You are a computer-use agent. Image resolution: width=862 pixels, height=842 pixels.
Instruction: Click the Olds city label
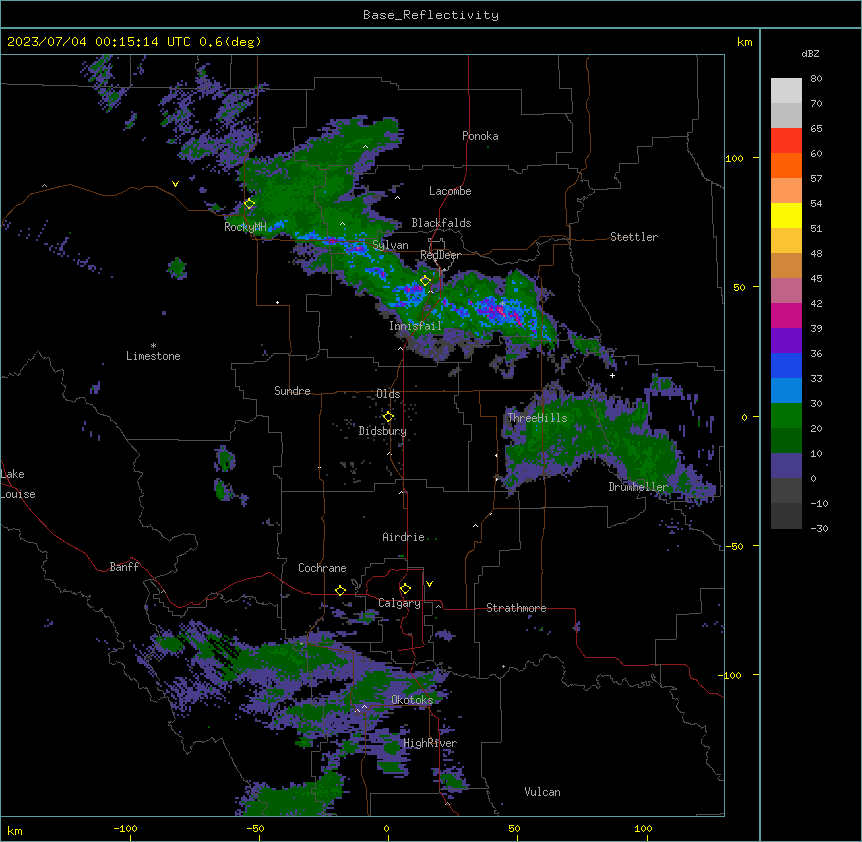click(388, 394)
